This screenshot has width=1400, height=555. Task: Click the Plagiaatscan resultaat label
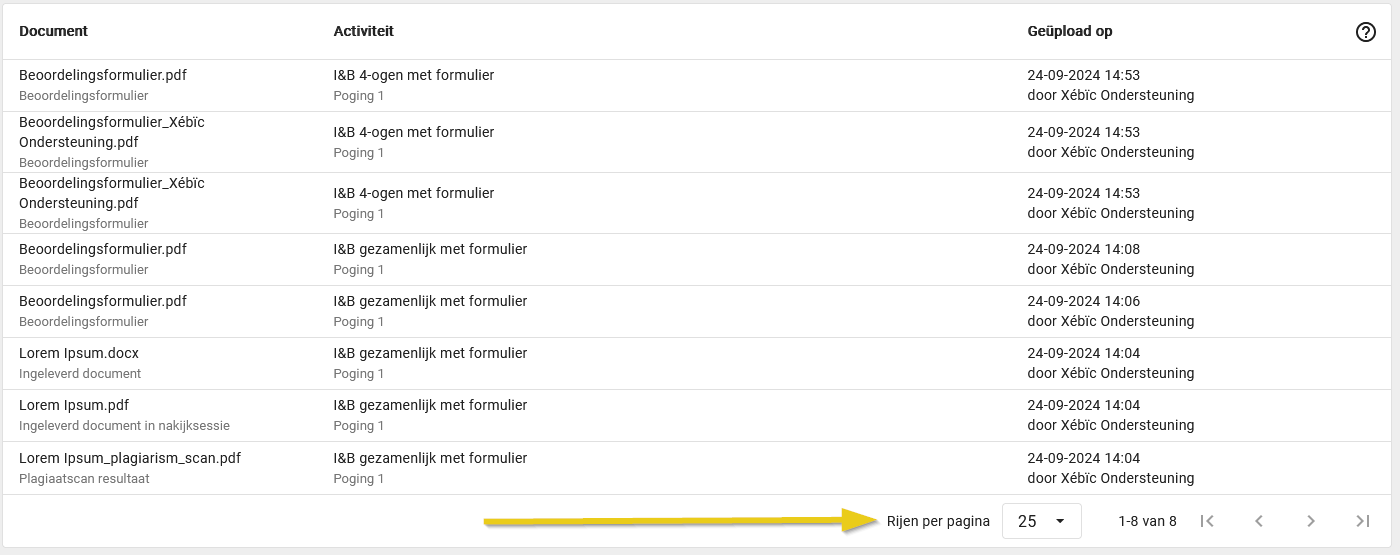pyautogui.click(x=84, y=479)
